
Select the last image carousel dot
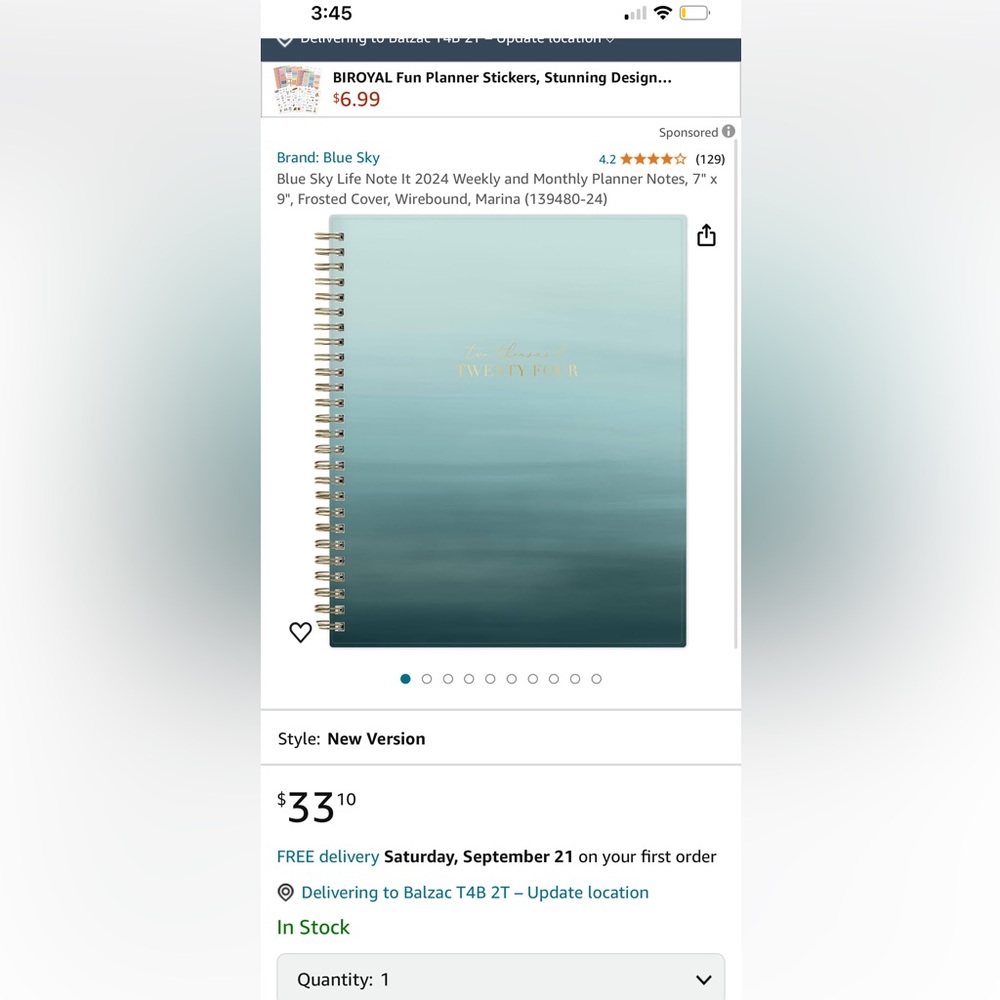pyautogui.click(x=596, y=679)
